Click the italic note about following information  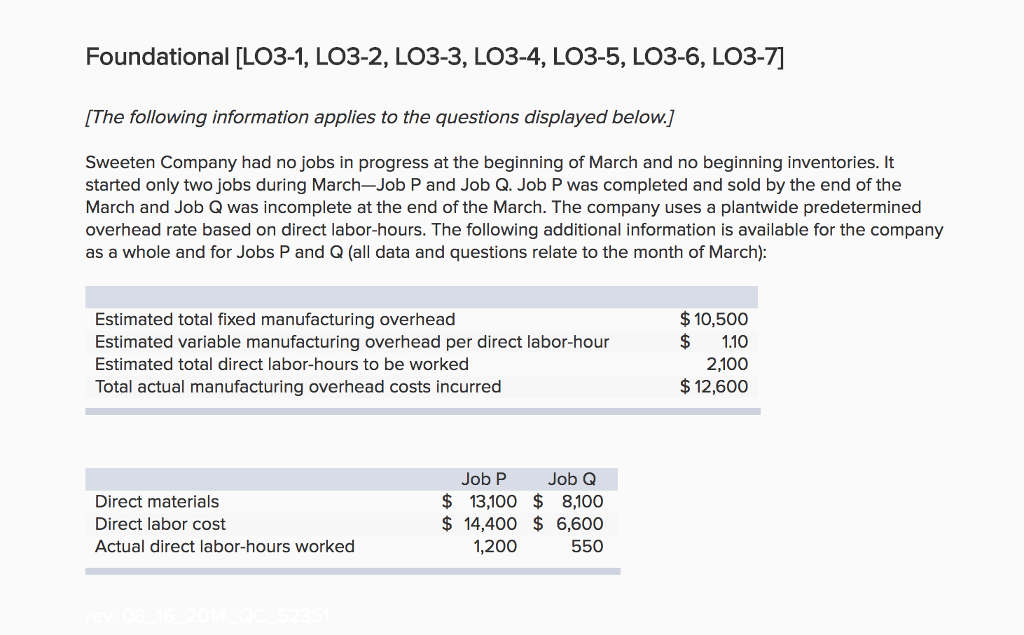379,117
